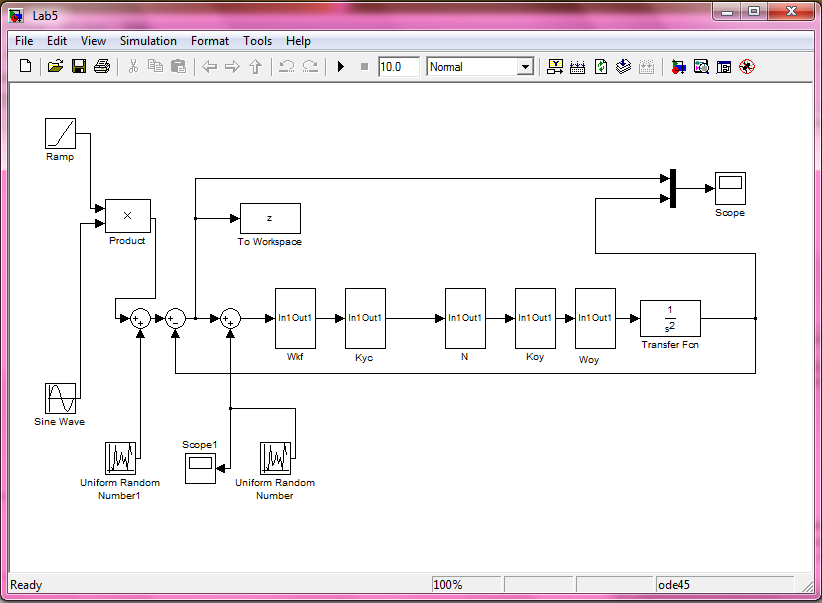Select the Scope block near Mux
Screen dimensions: 822x603
[730, 188]
